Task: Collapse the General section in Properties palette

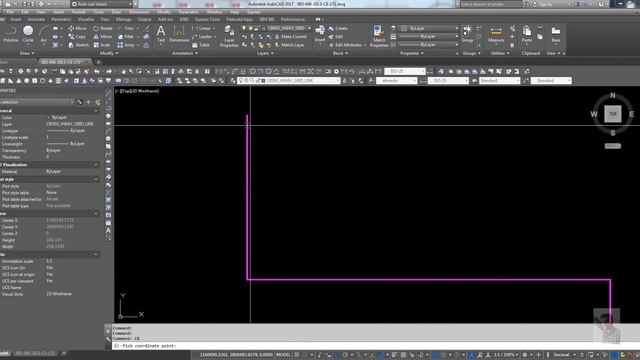Action: 96,111
